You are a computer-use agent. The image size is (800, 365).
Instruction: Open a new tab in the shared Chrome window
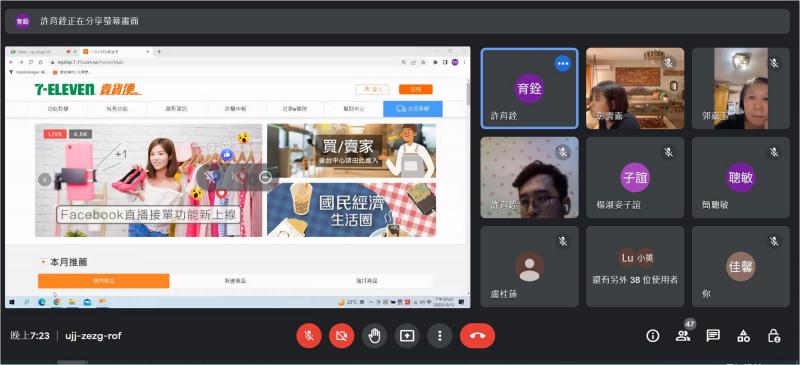point(159,52)
